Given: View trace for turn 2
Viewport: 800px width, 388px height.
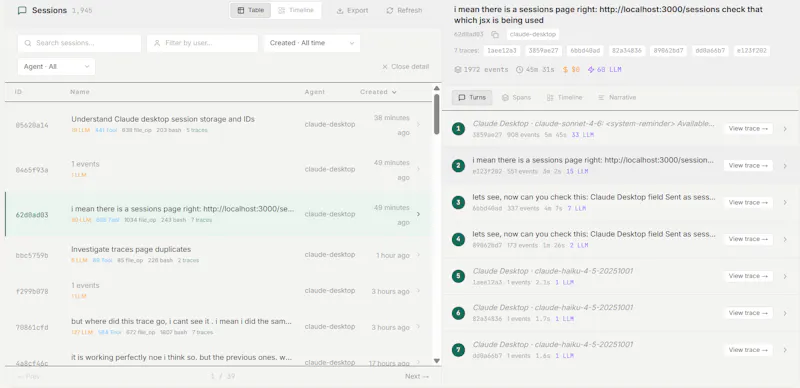Looking at the screenshot, I should tap(748, 165).
